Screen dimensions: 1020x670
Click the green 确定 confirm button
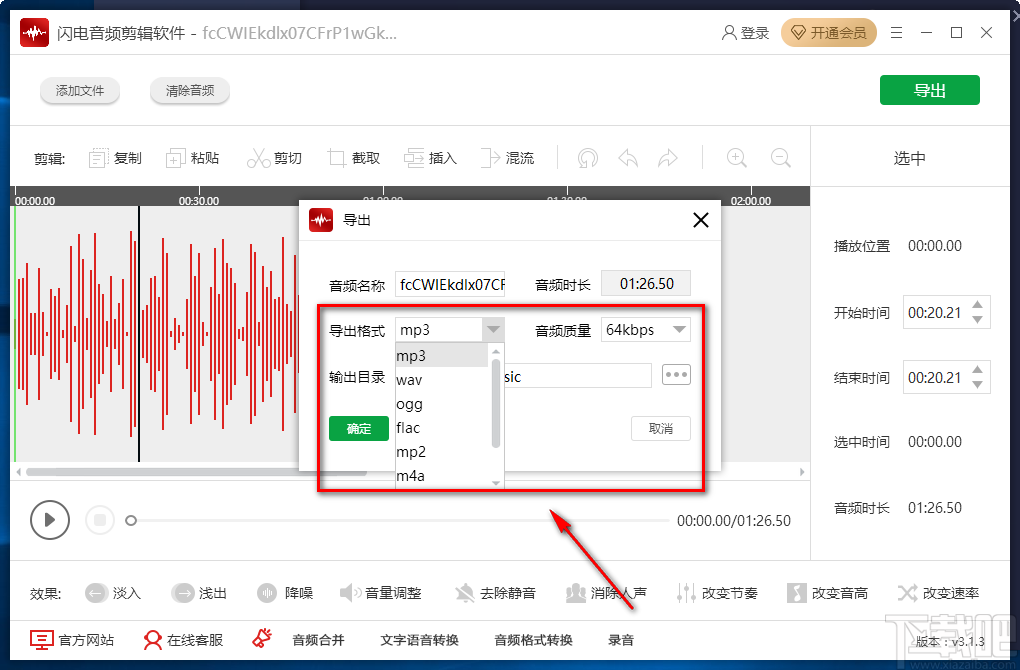358,428
